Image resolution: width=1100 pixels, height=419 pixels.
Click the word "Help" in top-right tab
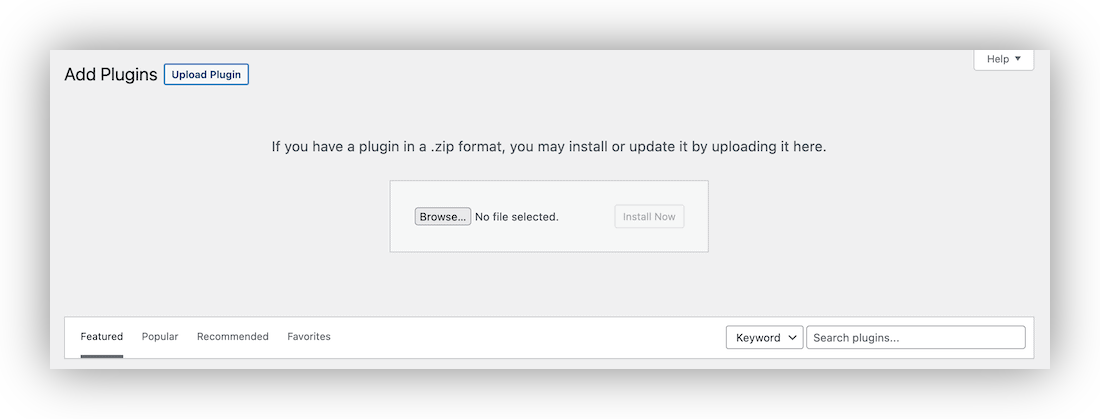coord(998,59)
